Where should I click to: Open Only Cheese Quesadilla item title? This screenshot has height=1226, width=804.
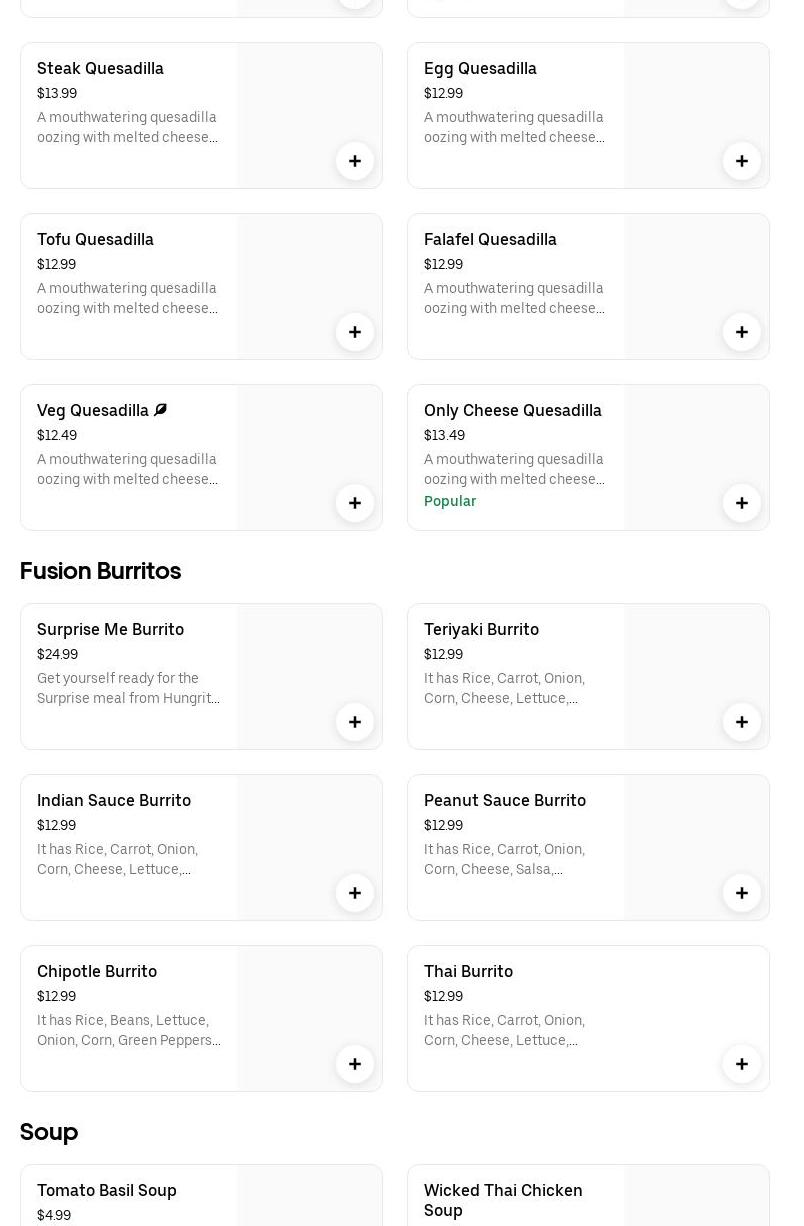[512, 410]
